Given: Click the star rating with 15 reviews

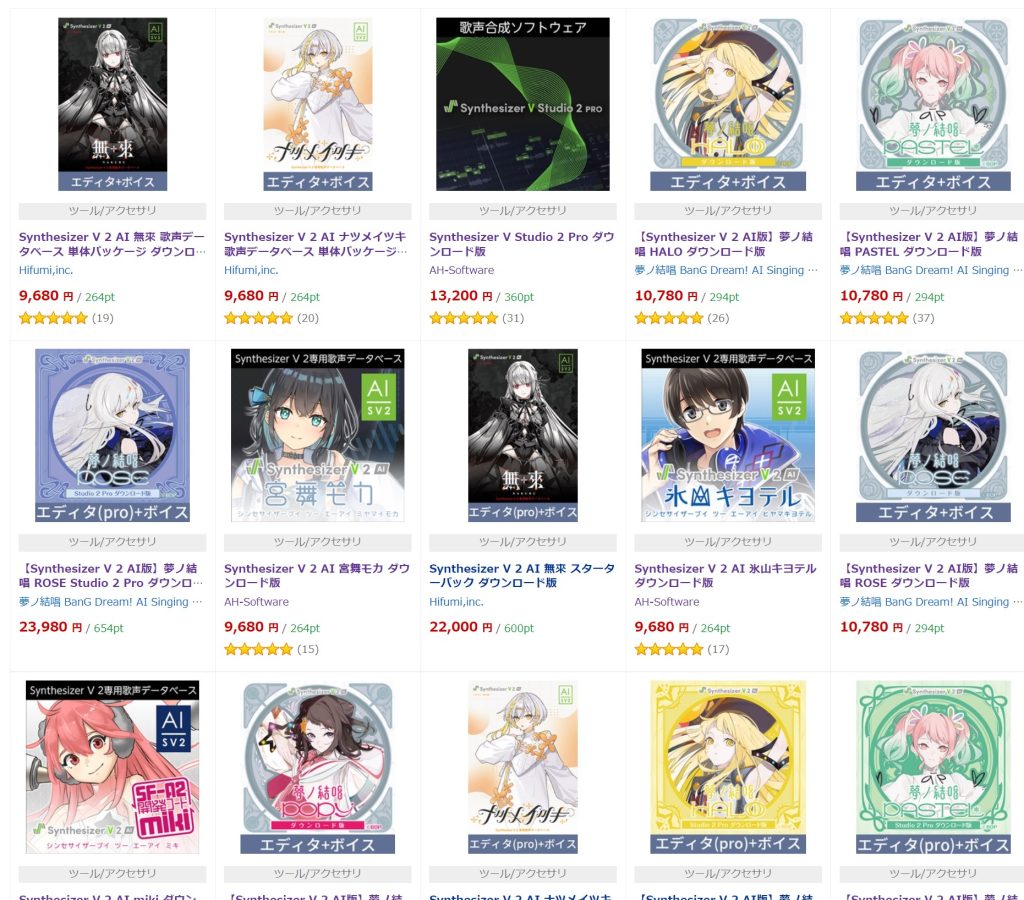Looking at the screenshot, I should click(272, 649).
